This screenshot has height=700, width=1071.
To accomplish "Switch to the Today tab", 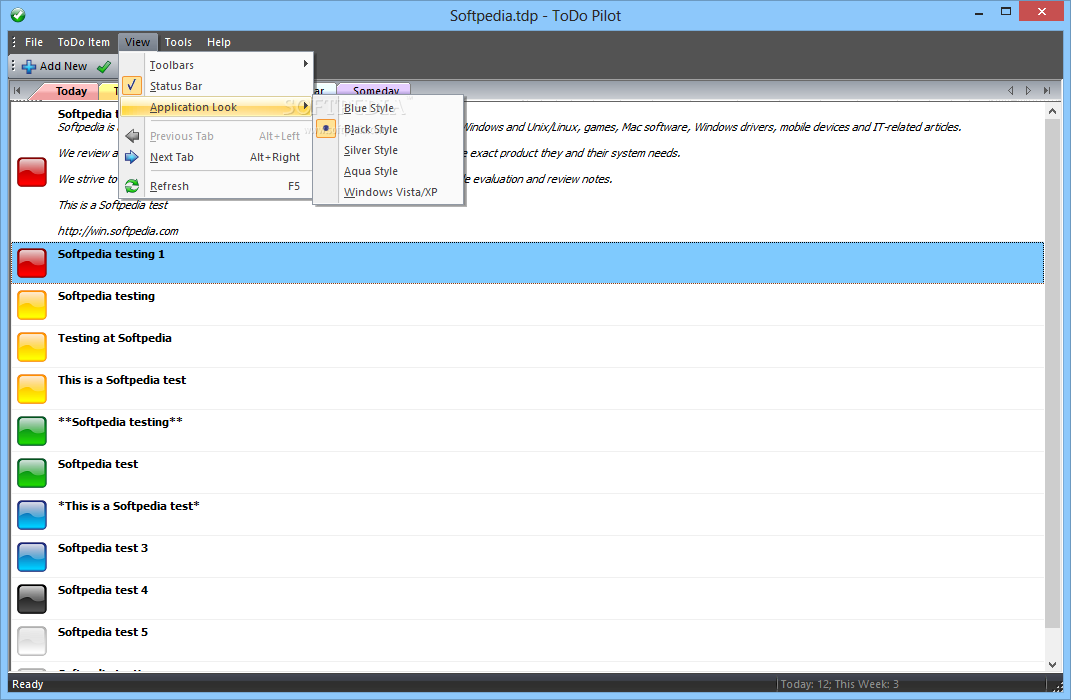I will click(x=71, y=91).
